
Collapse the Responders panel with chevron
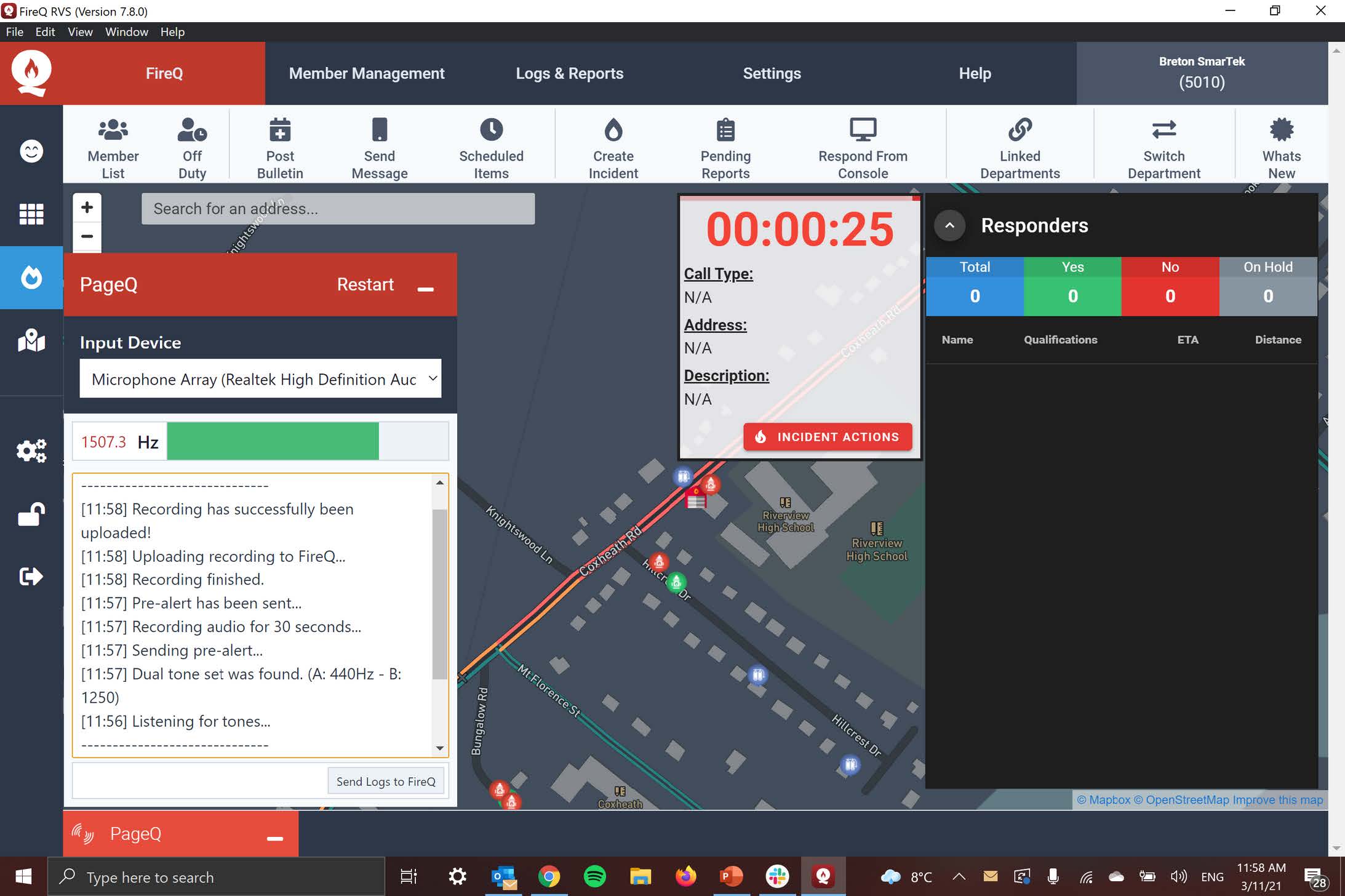pos(949,225)
